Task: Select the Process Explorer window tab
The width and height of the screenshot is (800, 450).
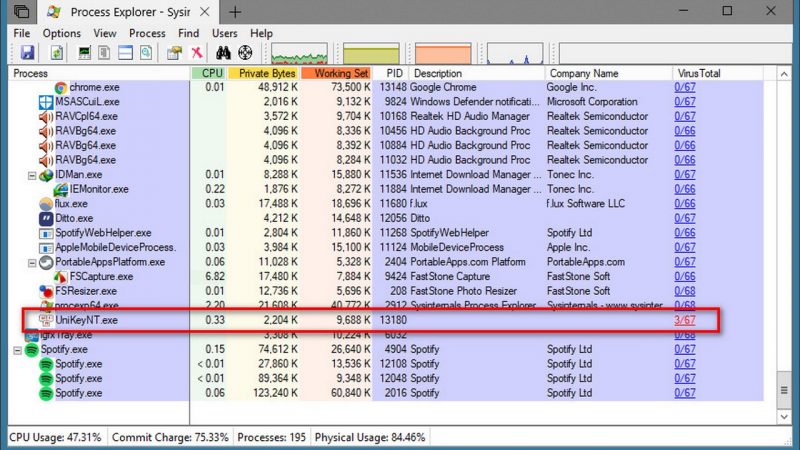Action: coord(129,12)
